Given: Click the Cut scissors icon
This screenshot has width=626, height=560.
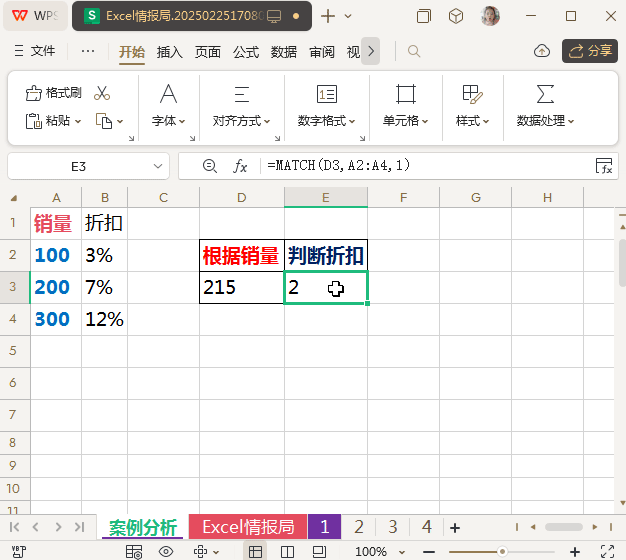Looking at the screenshot, I should [101, 93].
